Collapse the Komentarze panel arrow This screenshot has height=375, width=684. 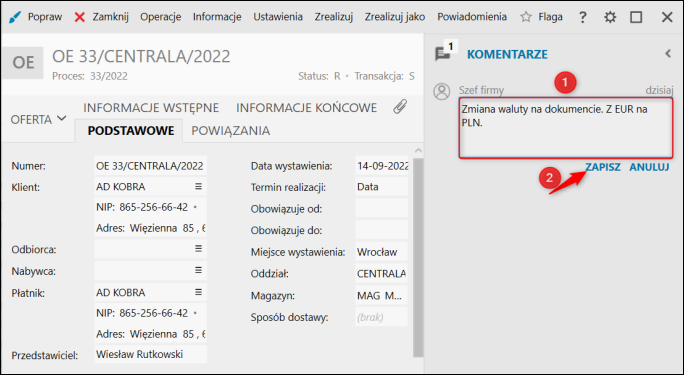point(668,54)
